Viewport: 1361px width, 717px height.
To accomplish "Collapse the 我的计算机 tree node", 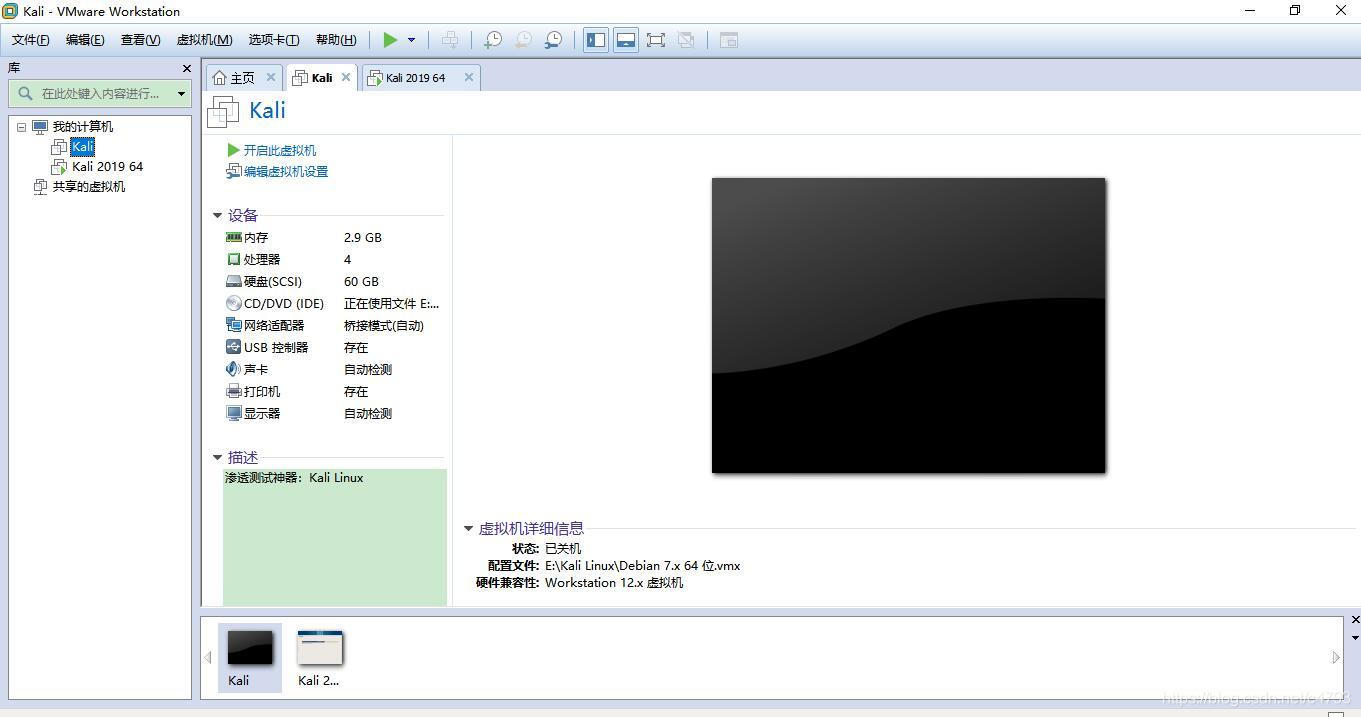I will pos(21,127).
